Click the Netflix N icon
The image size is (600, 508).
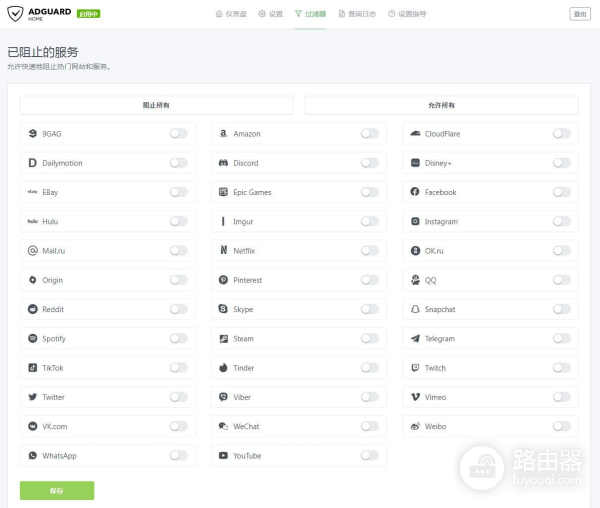pos(223,251)
